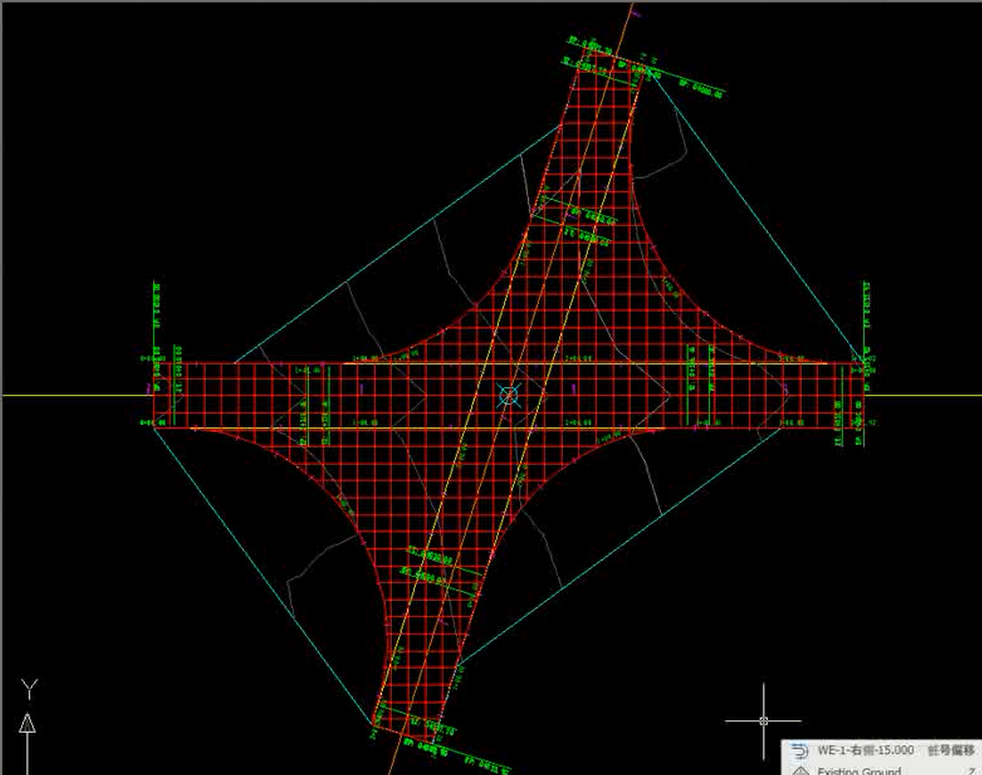Click the cyan center marker at the intersection

(509, 395)
